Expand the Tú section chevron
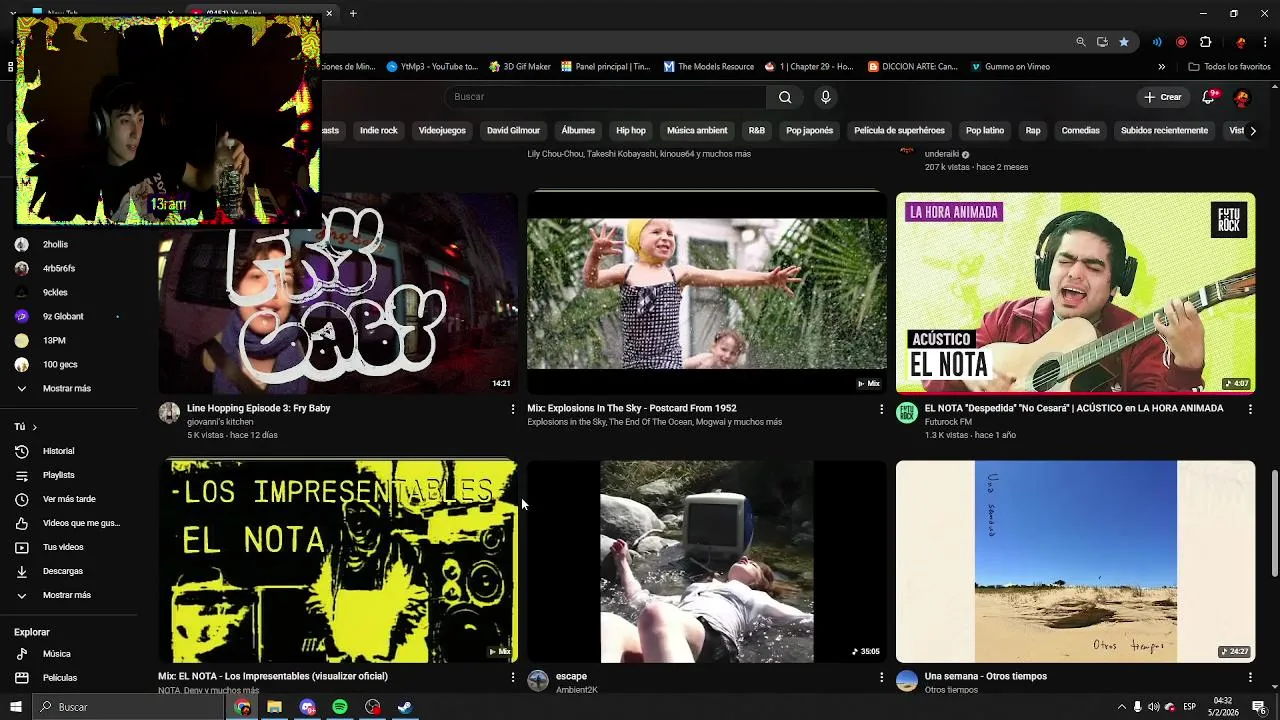1280x720 pixels. [34, 427]
